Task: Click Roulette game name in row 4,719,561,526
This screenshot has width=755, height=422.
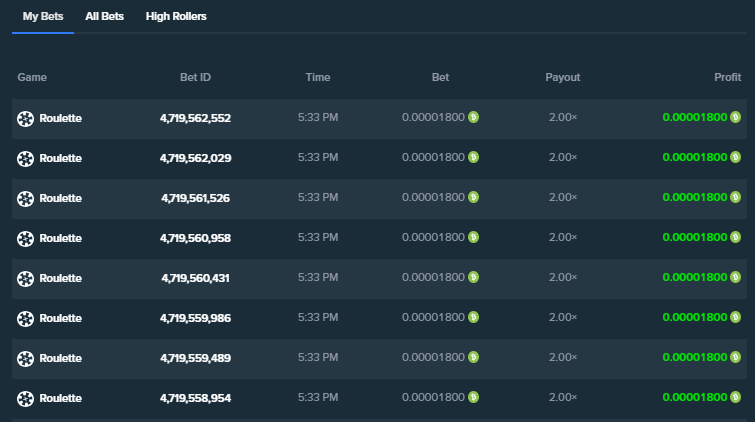Action: (x=61, y=198)
